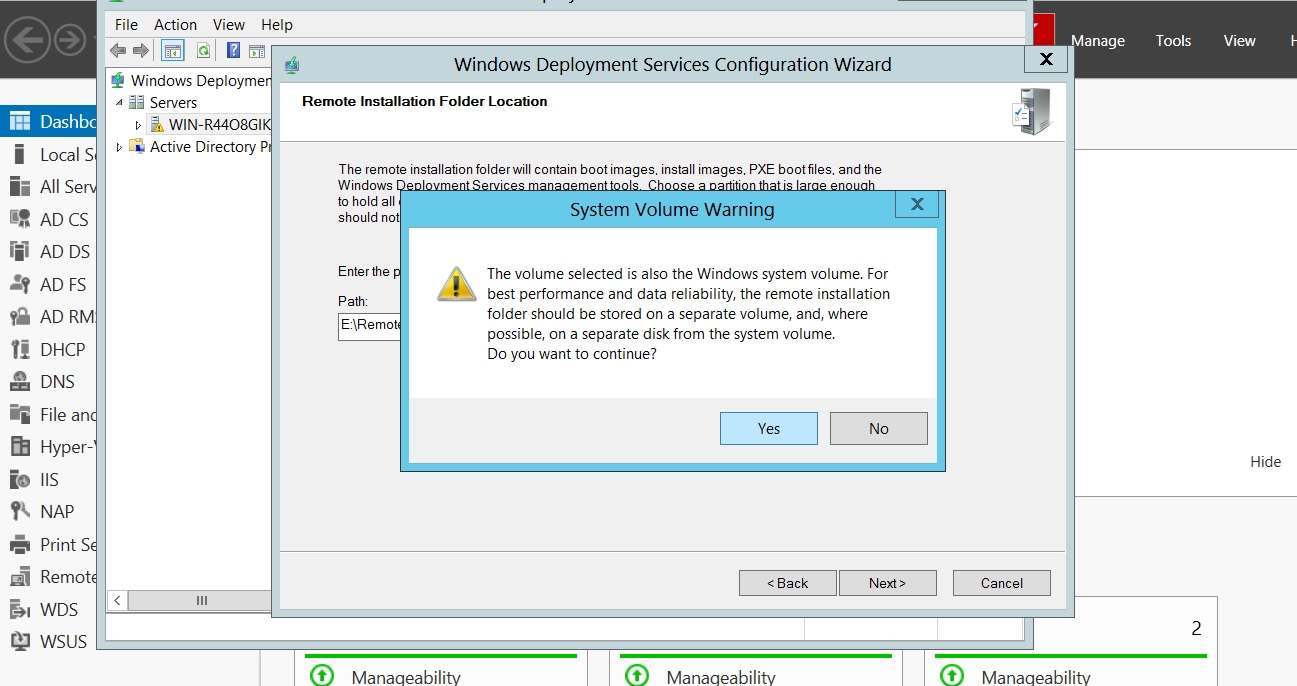The image size is (1297, 686).
Task: Click the MMC toolbar Back arrow
Action: tap(118, 51)
